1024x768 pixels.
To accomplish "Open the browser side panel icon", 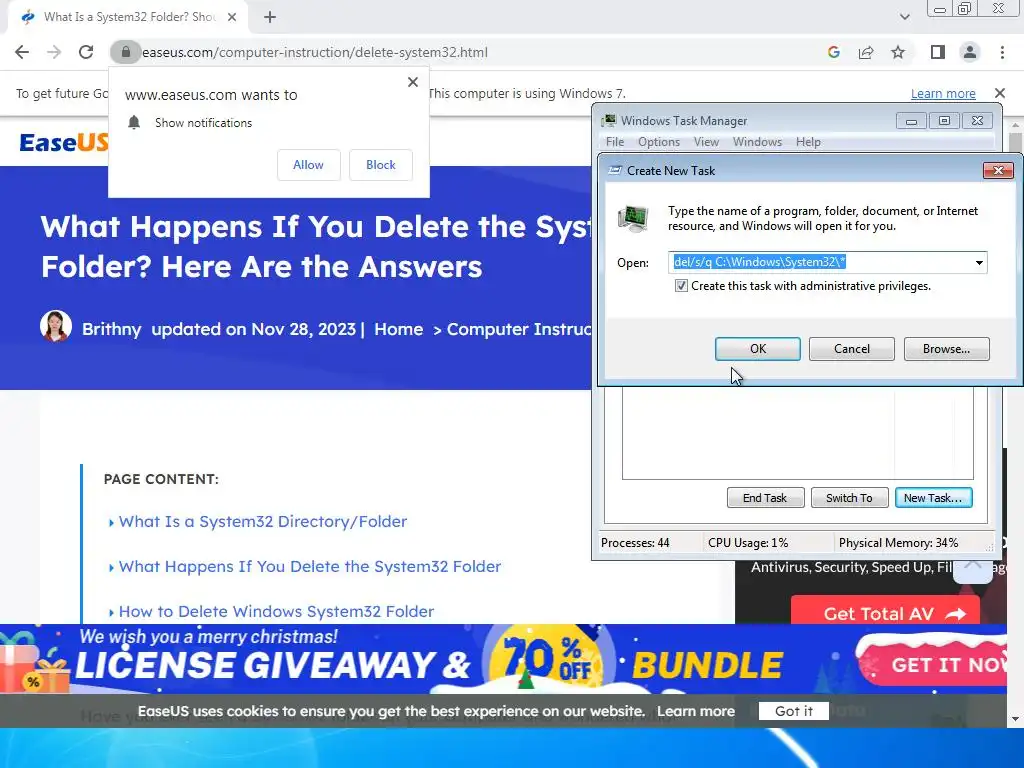I will pos(938,52).
